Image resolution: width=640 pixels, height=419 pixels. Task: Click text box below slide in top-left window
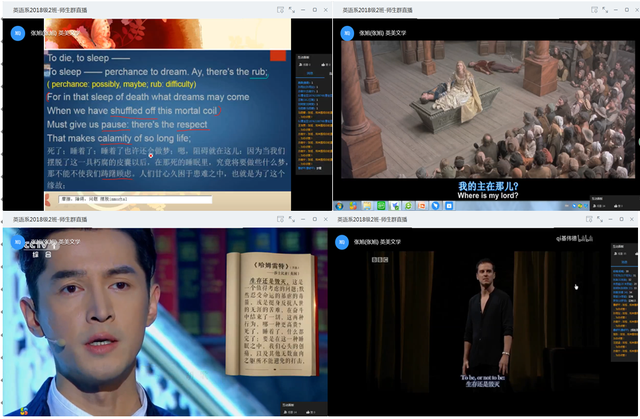[x=135, y=199]
